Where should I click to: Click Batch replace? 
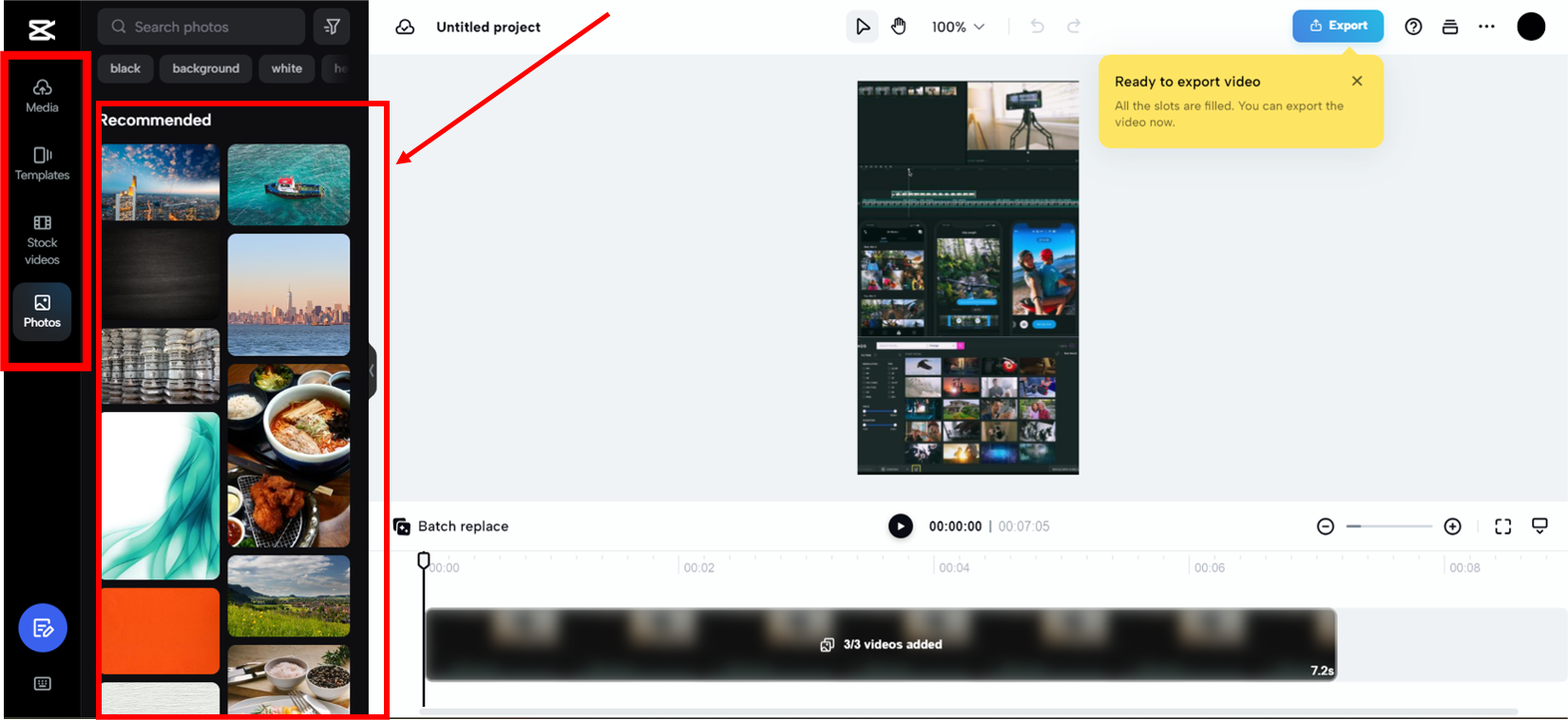tap(451, 526)
